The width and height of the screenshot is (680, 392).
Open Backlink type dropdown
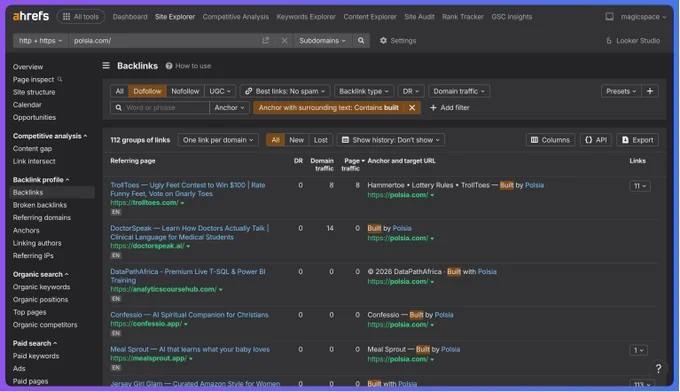coord(364,91)
